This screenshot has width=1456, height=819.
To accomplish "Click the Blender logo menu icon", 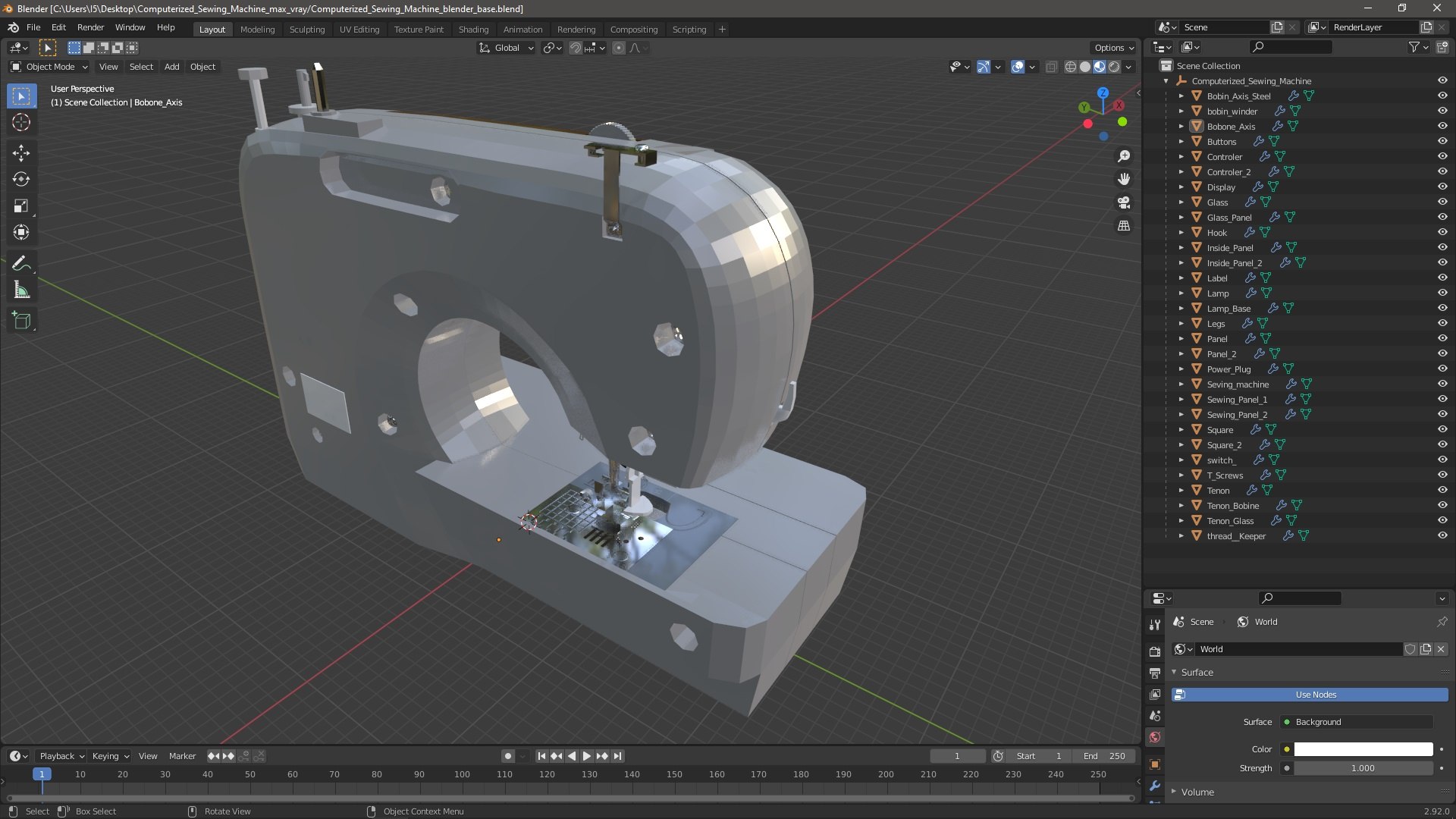I will [13, 27].
